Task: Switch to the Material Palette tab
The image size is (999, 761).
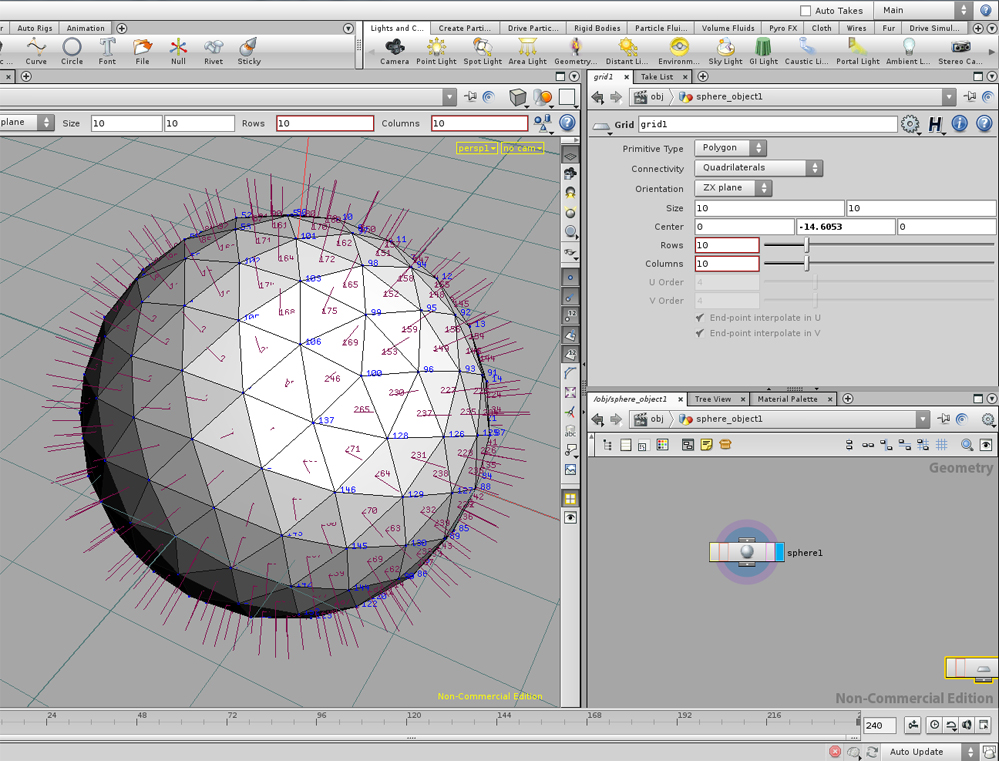Action: pyautogui.click(x=787, y=399)
